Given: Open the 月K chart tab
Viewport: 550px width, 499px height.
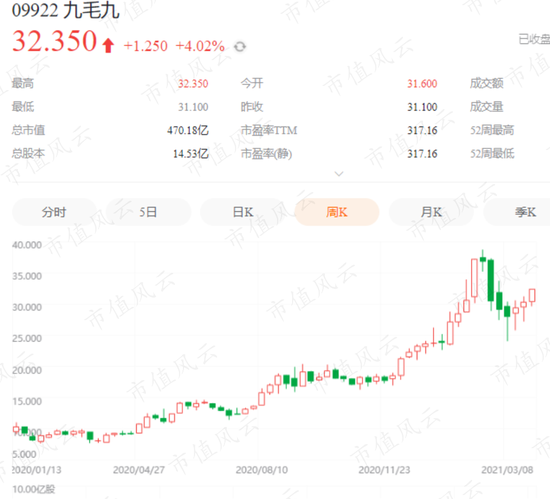Looking at the screenshot, I should 431,212.
